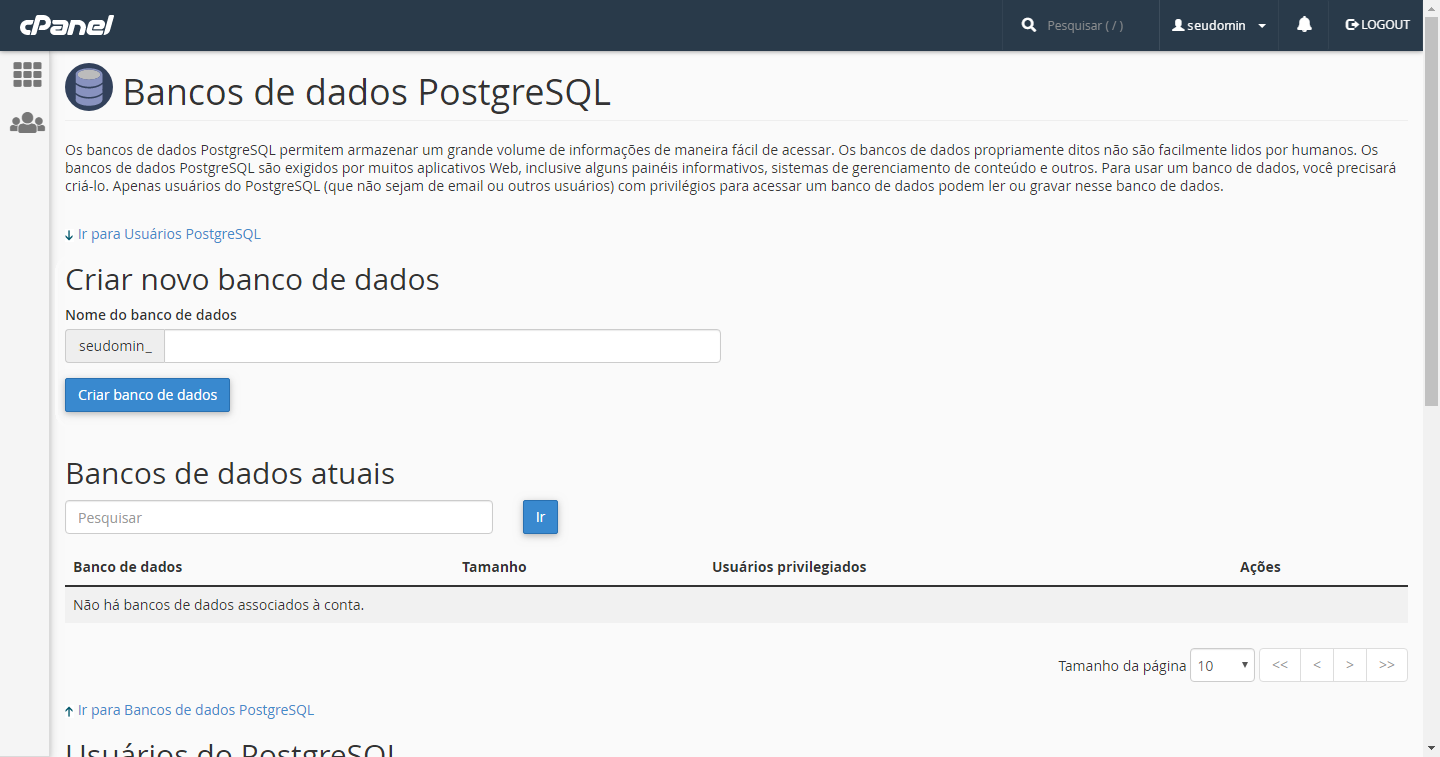Click 'Criar novo banco de dados' heading

(x=252, y=279)
